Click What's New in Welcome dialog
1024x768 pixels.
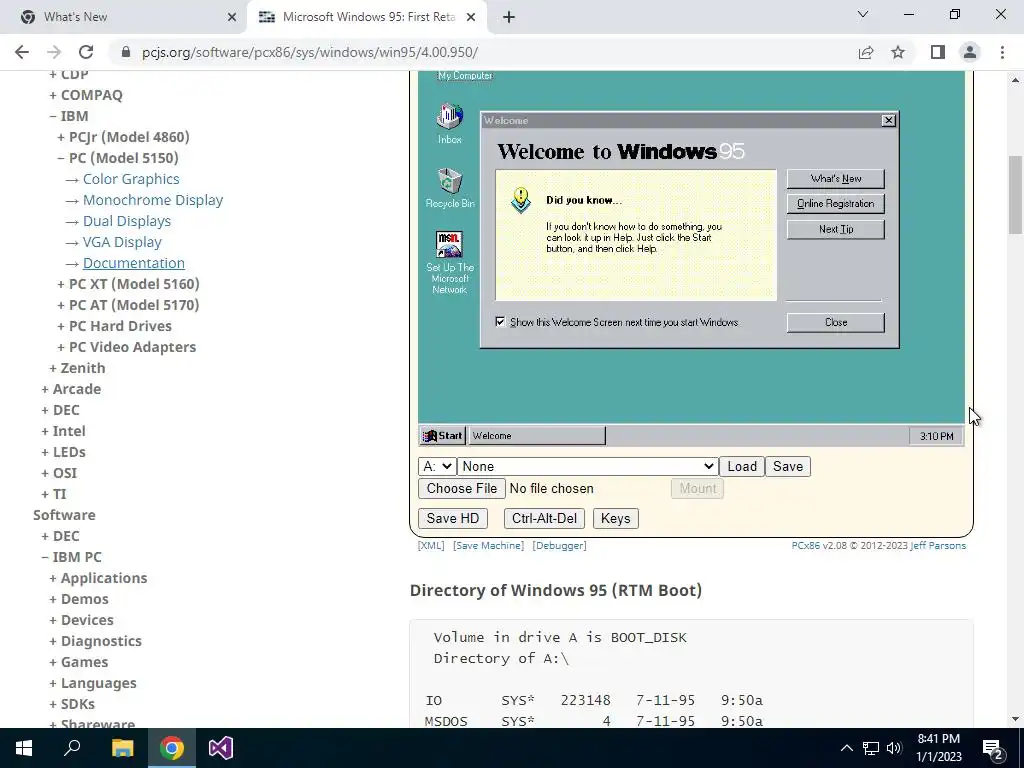[x=836, y=178]
